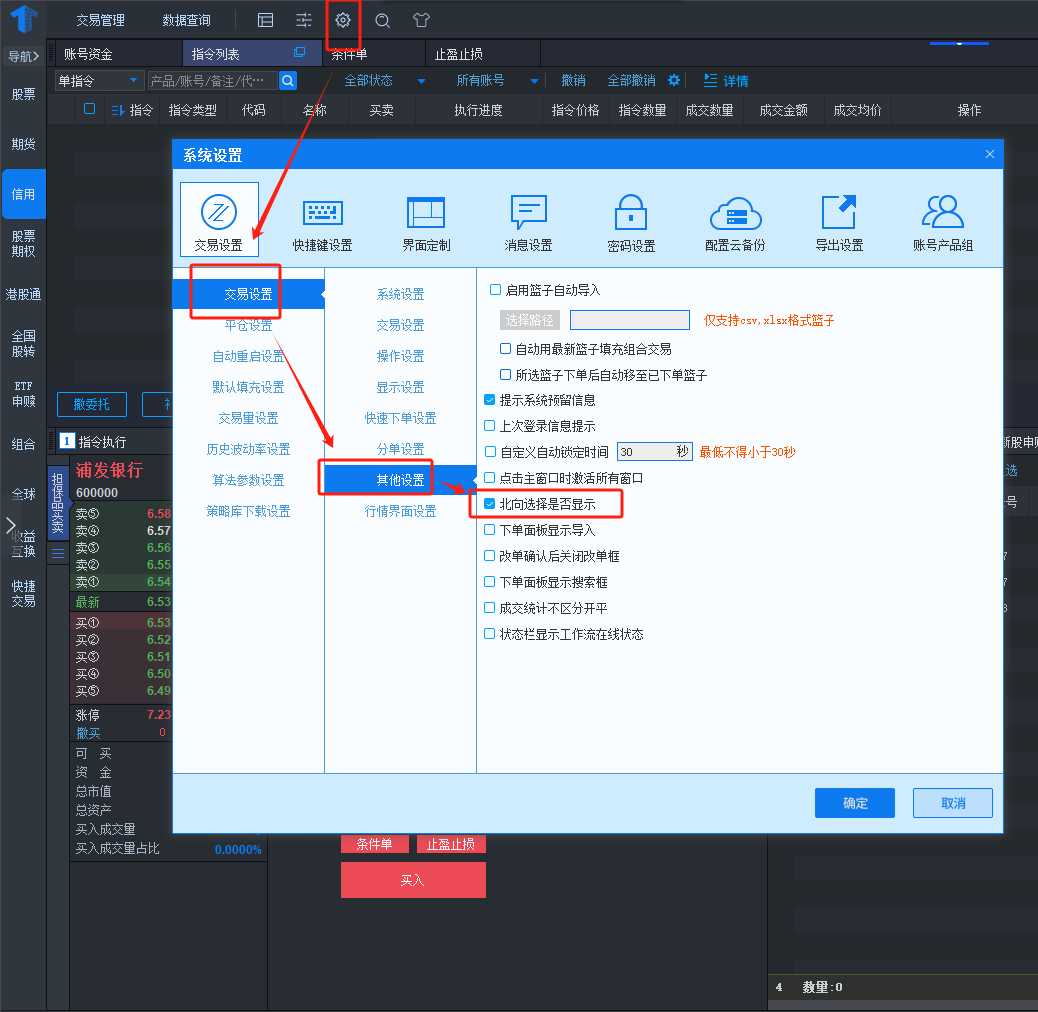Click the 选择路径 button

pos(529,320)
